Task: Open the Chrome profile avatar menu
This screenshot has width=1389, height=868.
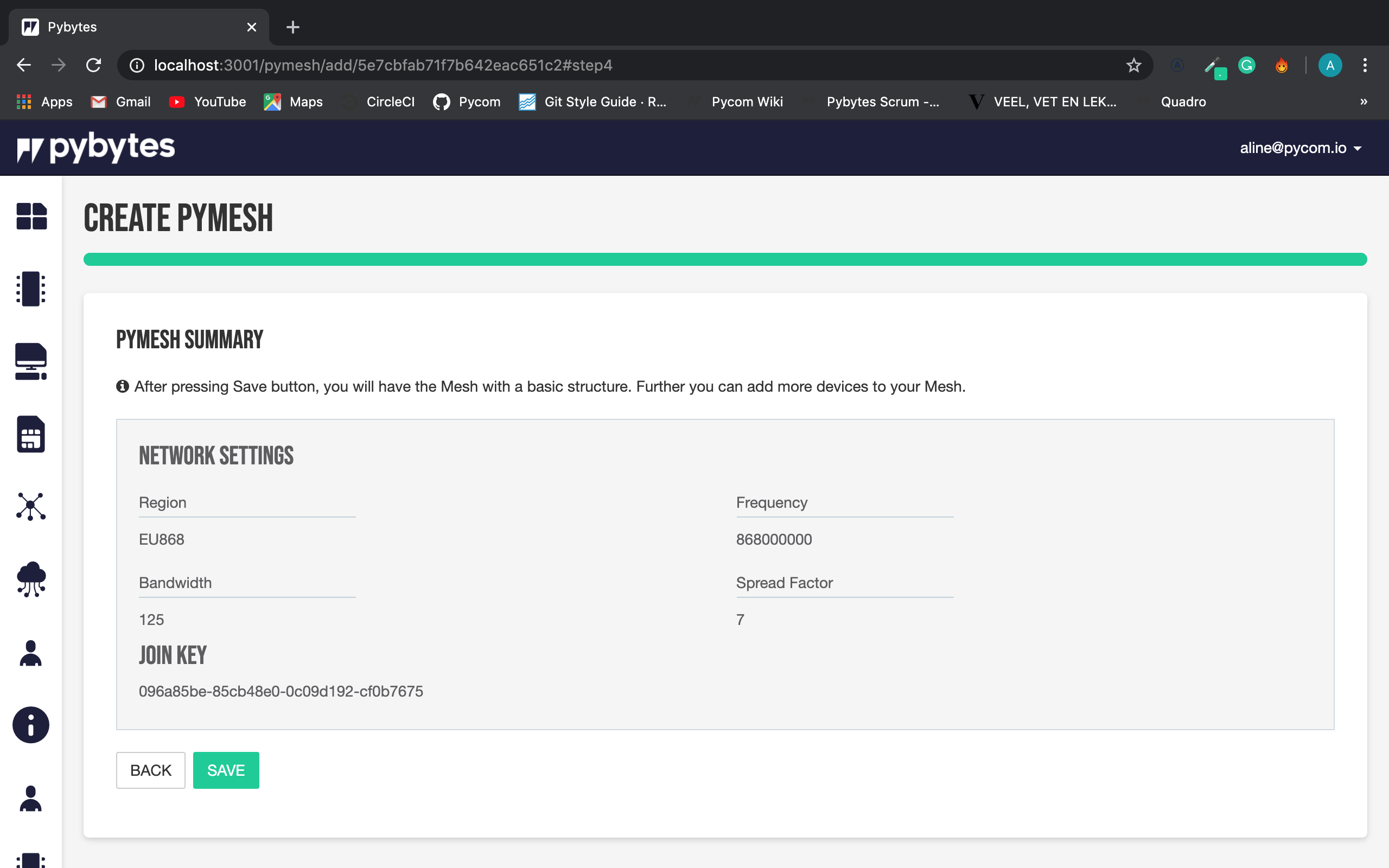Action: point(1330,65)
